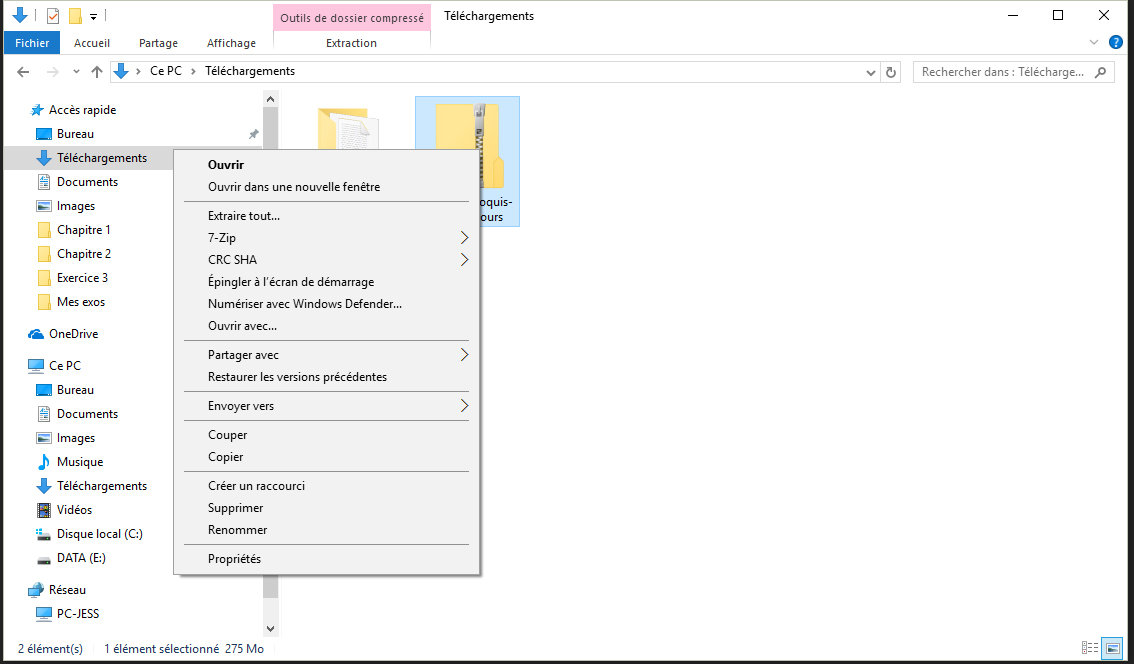
Task: Open the Affichage ribbon tab
Action: [231, 43]
